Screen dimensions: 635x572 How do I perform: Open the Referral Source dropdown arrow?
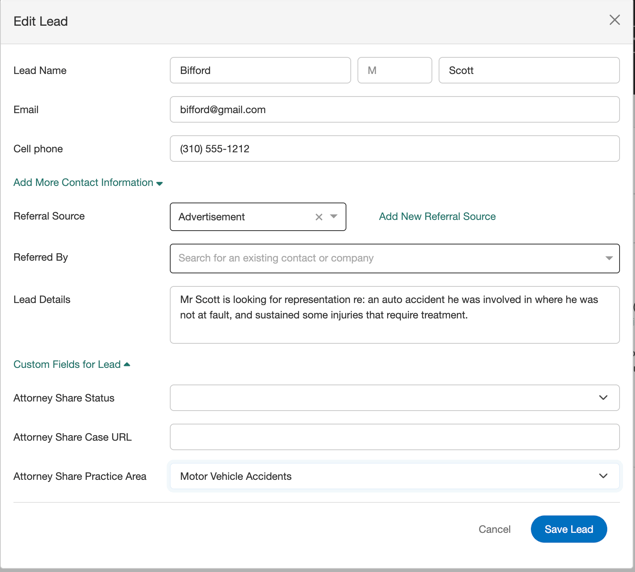point(334,217)
